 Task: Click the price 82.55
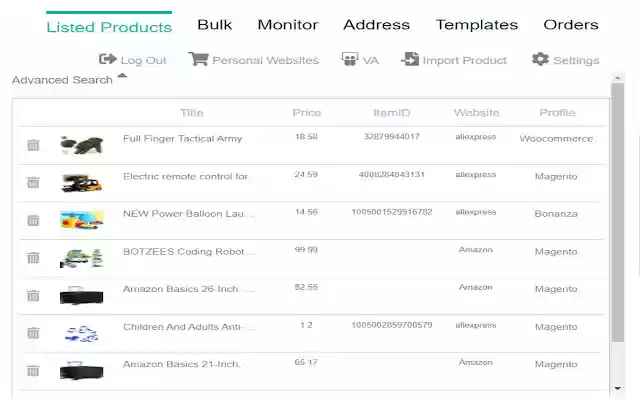[x=306, y=287]
